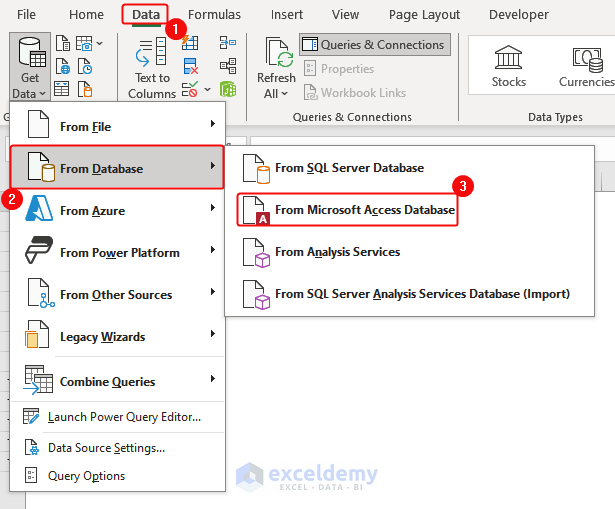Click the Recent Sources clock icon
The width and height of the screenshot is (615, 509).
tap(85, 66)
